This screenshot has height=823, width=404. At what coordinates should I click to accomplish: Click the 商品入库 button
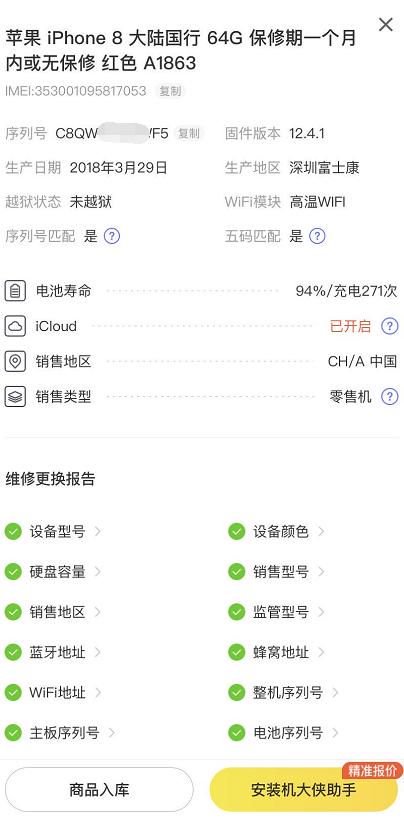point(99,789)
